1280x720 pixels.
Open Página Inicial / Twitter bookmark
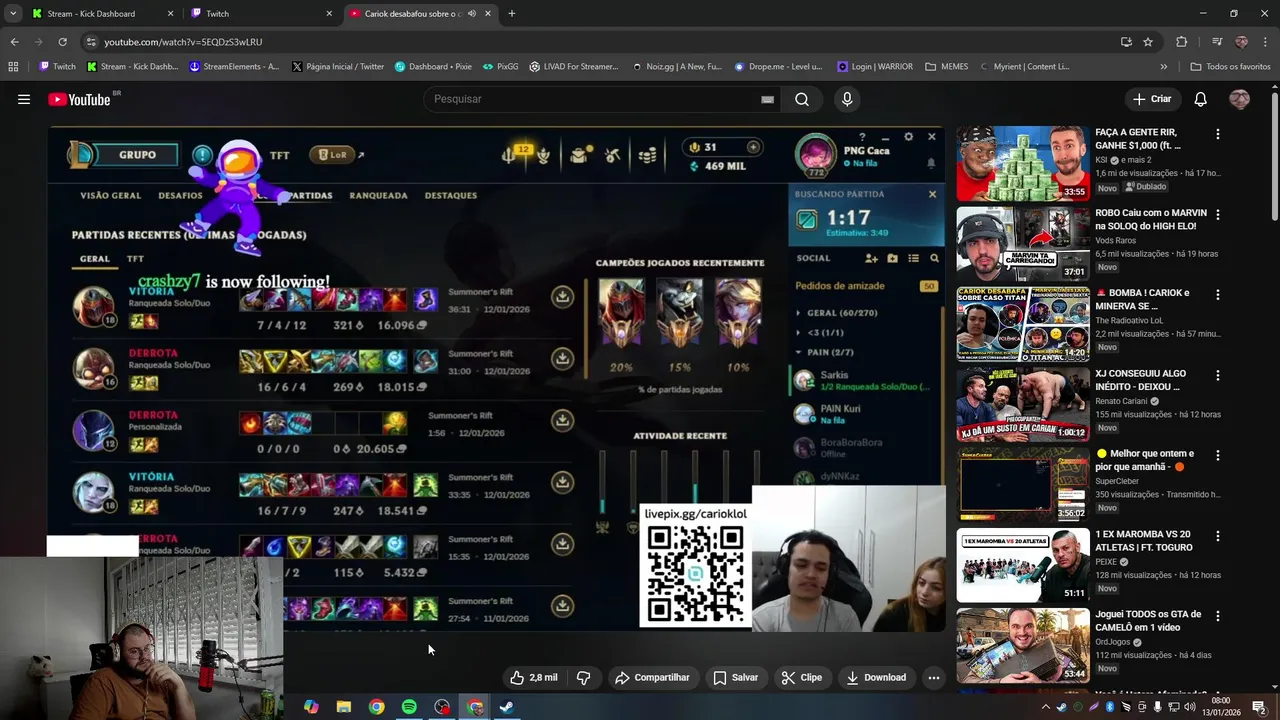pyautogui.click(x=338, y=67)
